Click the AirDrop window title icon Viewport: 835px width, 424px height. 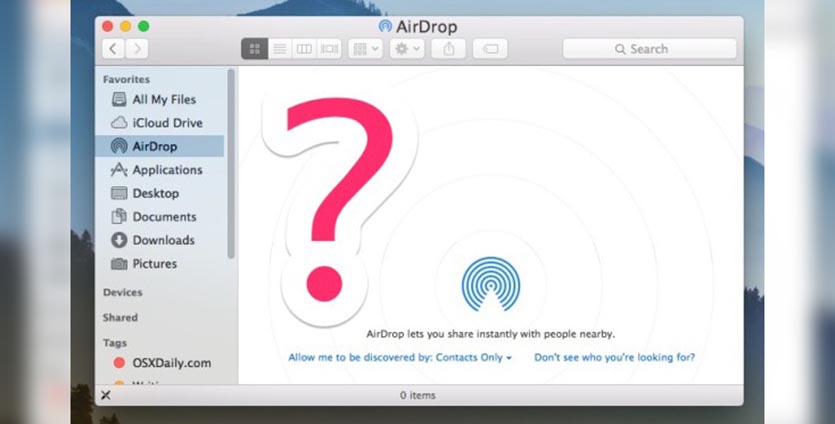[x=385, y=26]
